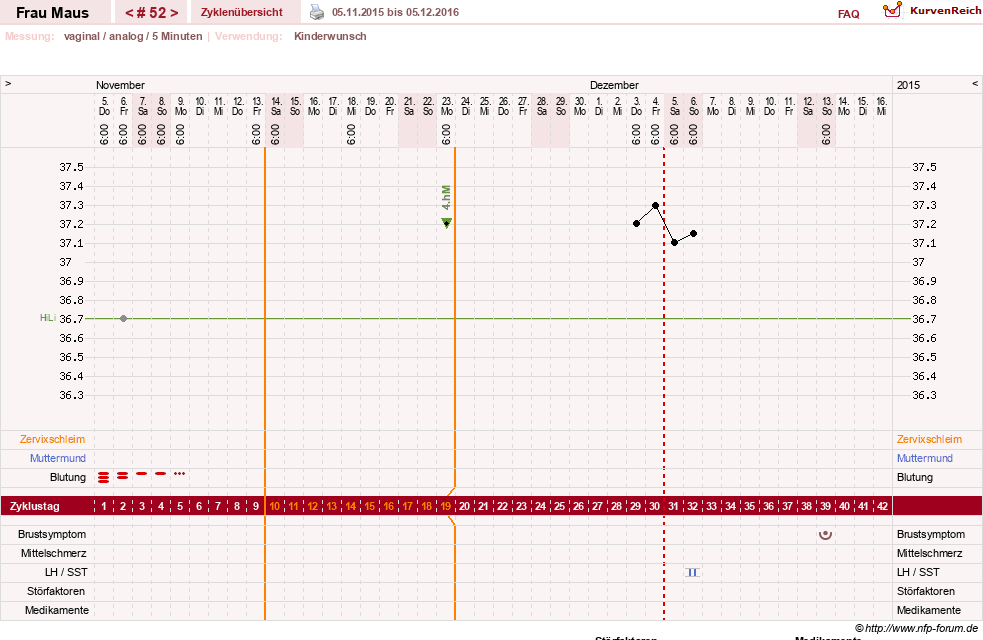Click spotting dots icon on cycle day 5
This screenshot has width=983, height=640.
179,473
